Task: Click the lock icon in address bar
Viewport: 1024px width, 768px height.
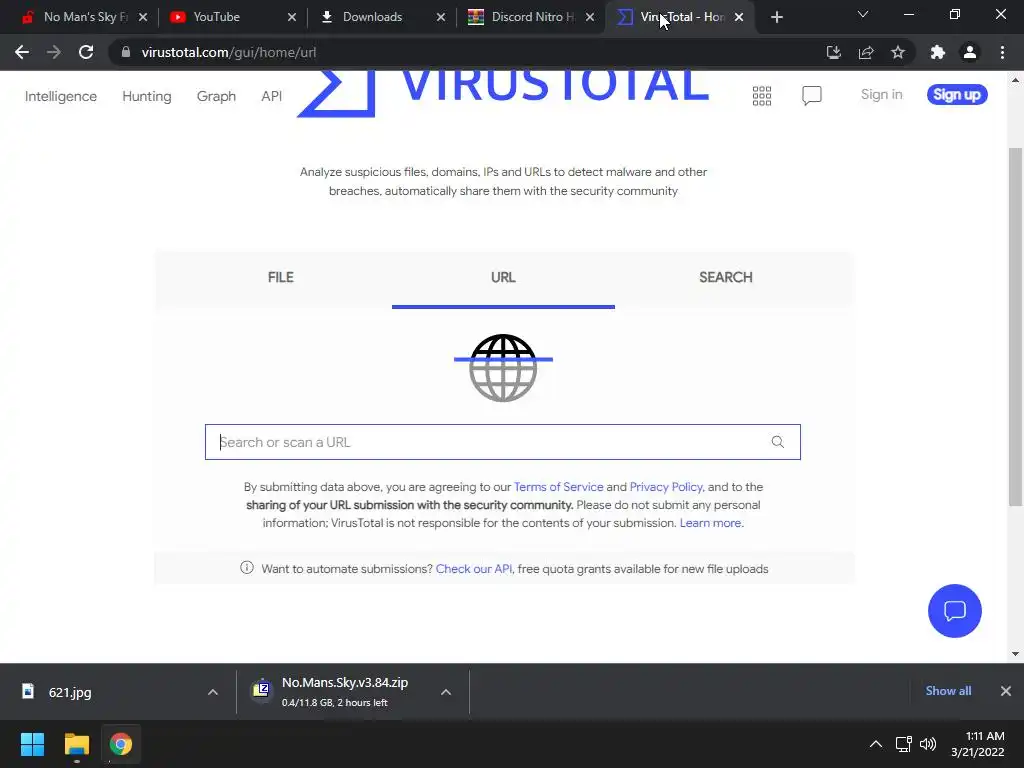Action: click(126, 52)
